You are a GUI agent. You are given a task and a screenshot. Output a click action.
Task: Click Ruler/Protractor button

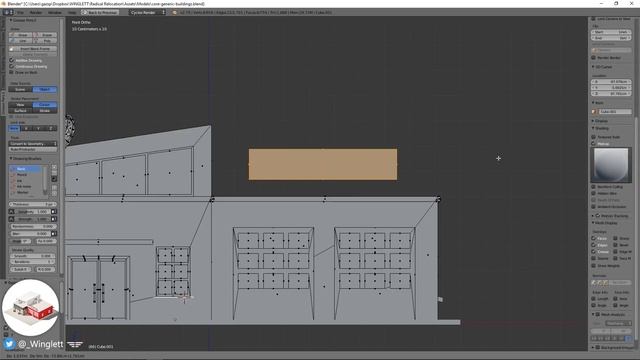(33, 149)
